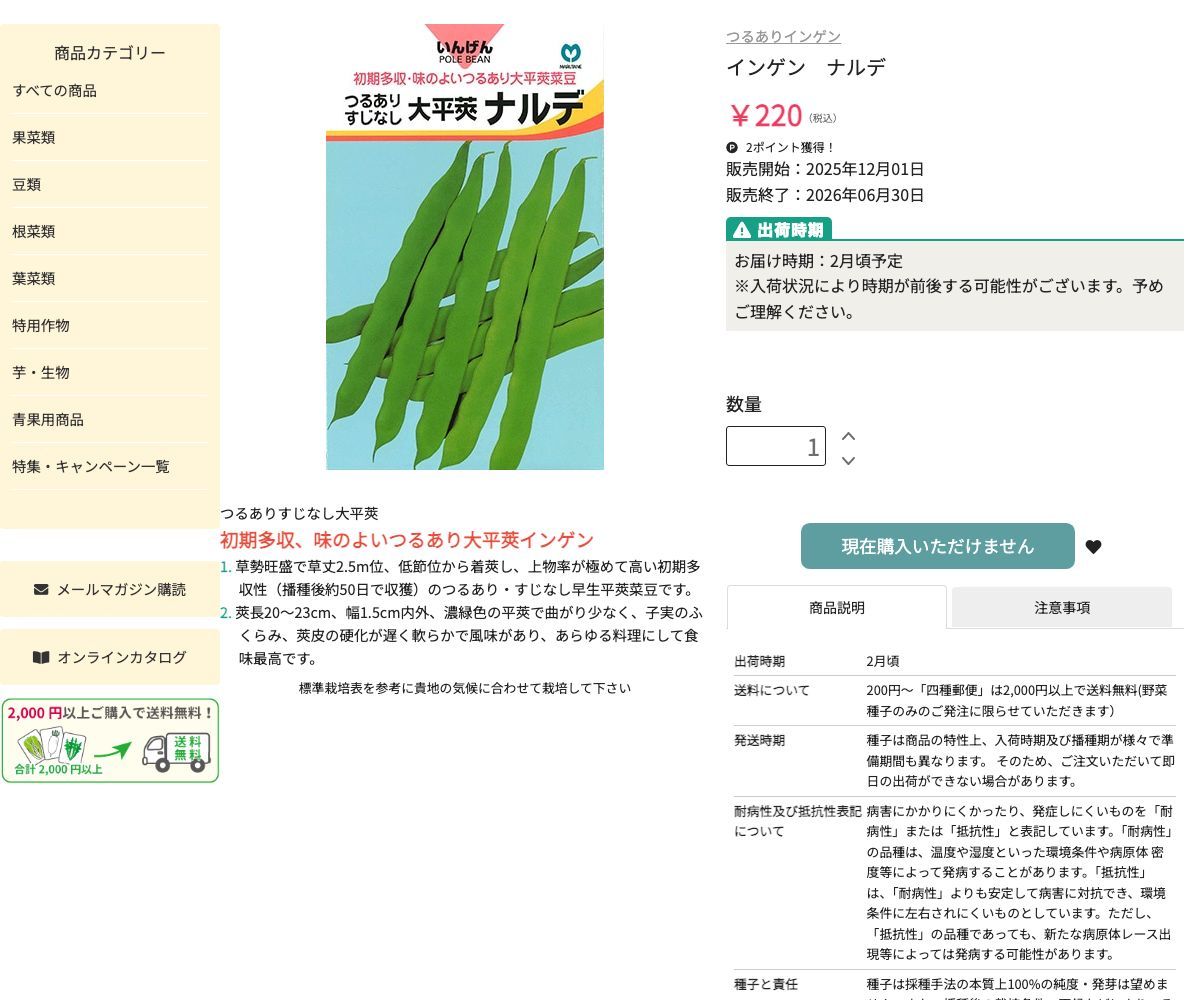
Task: Toggle the heart favorite icon
Action: (1093, 546)
